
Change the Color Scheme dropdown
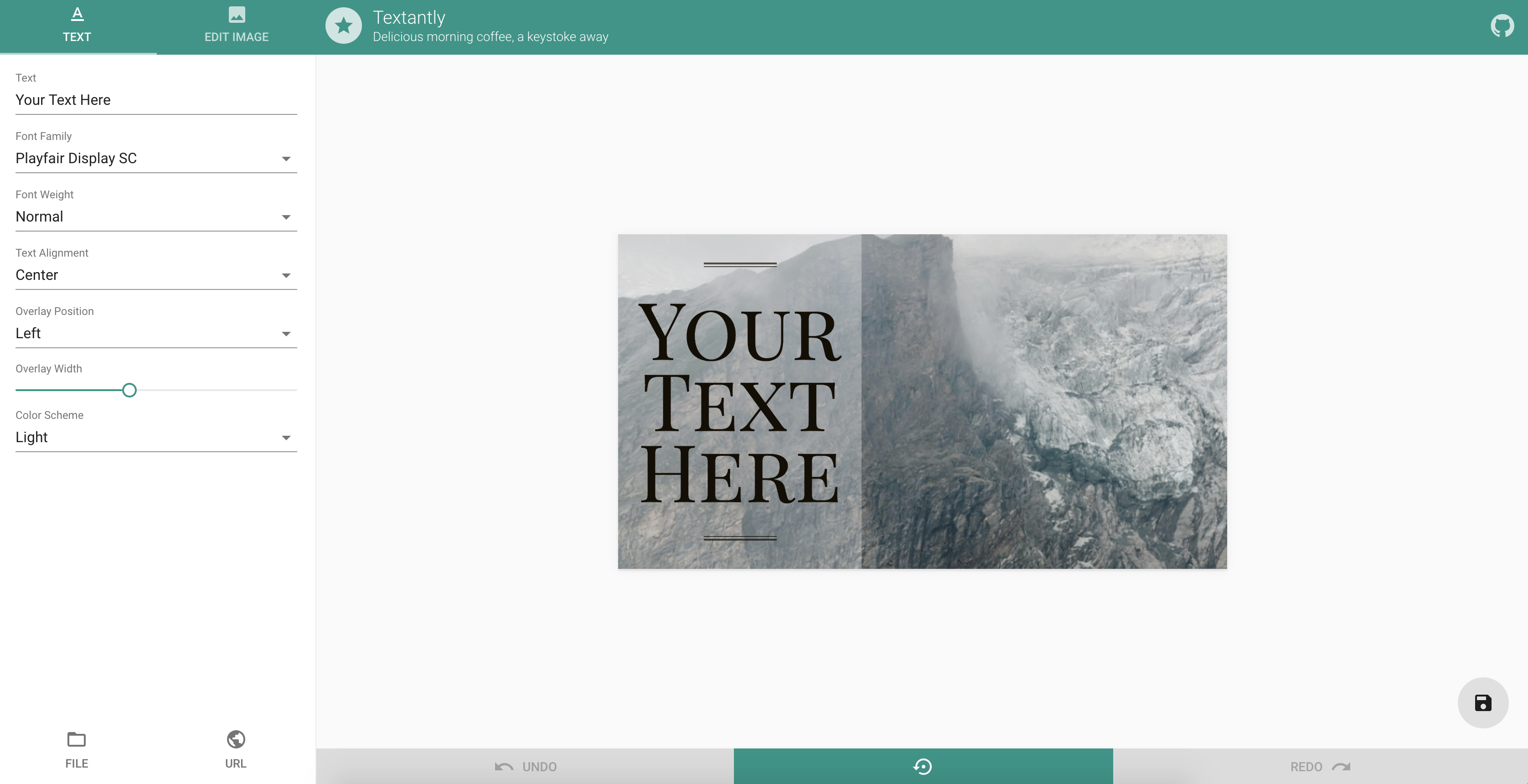click(155, 438)
